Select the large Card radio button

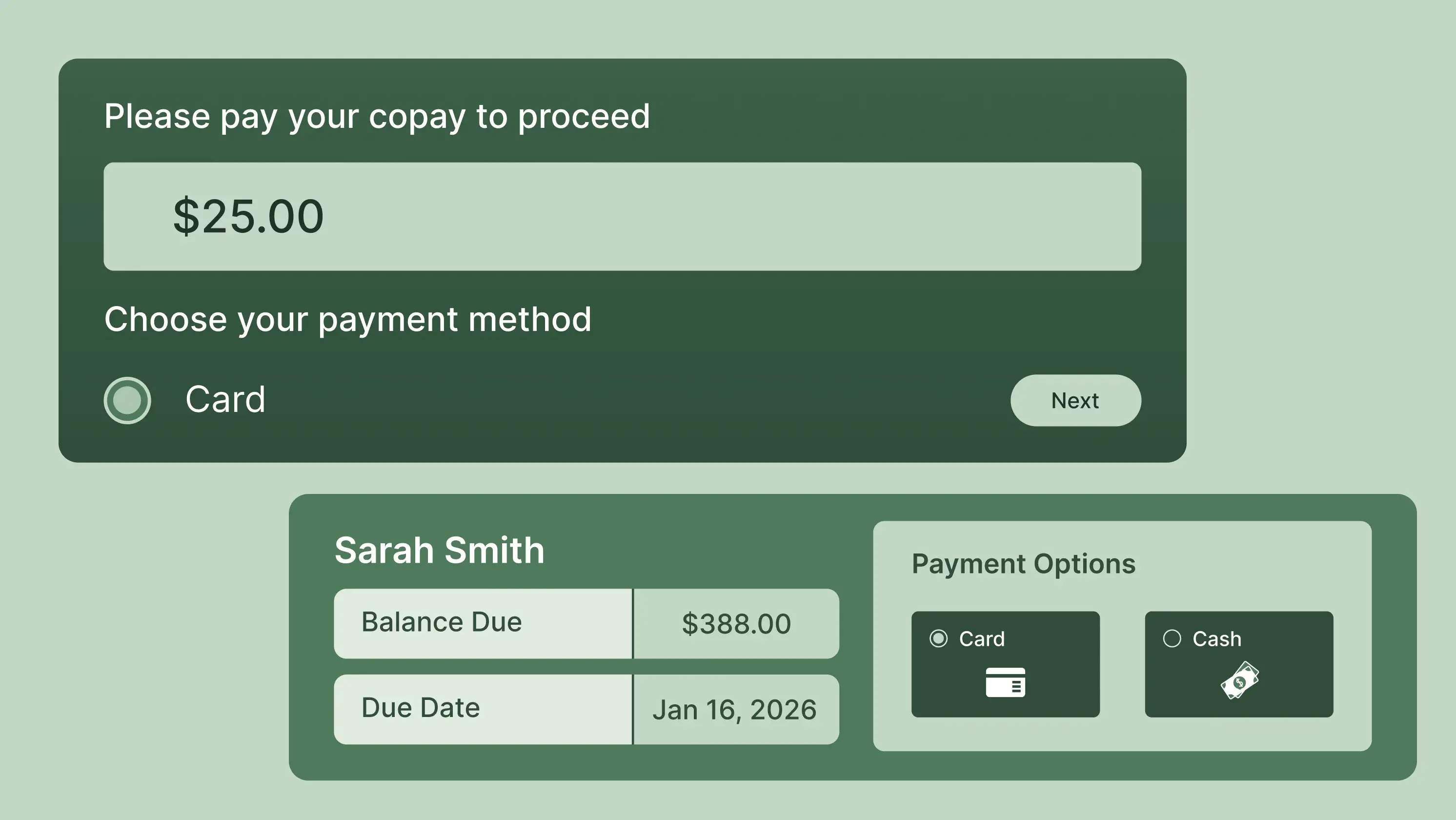coord(127,400)
